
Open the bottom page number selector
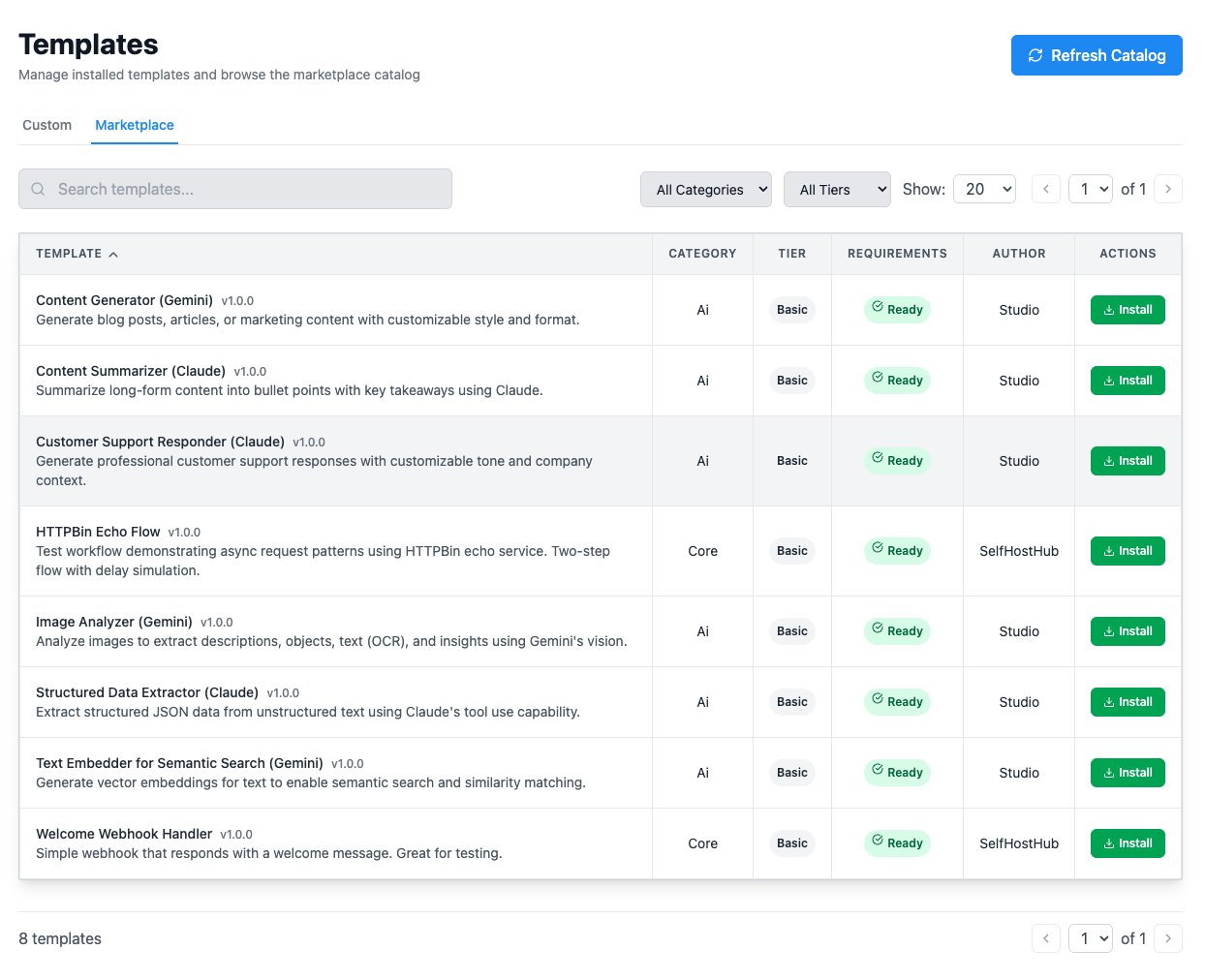pyautogui.click(x=1091, y=938)
